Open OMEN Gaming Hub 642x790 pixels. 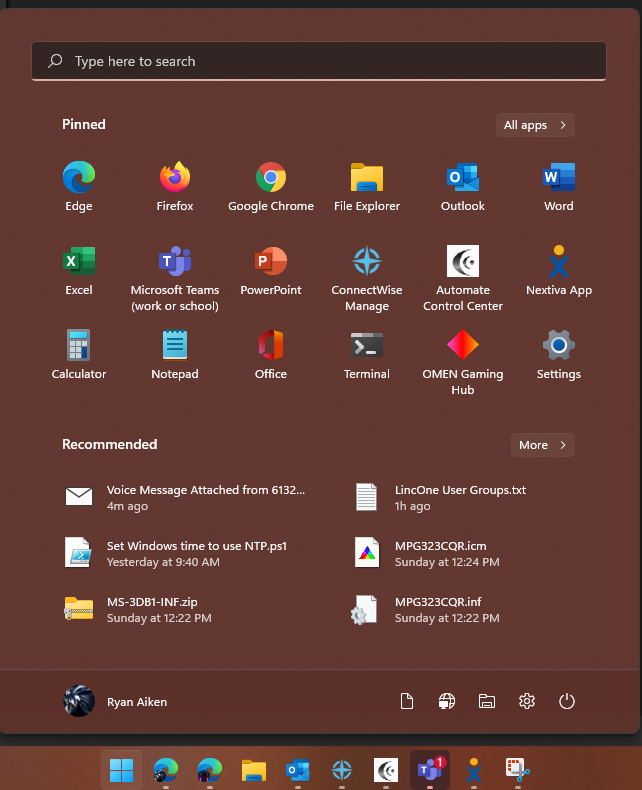(x=463, y=362)
